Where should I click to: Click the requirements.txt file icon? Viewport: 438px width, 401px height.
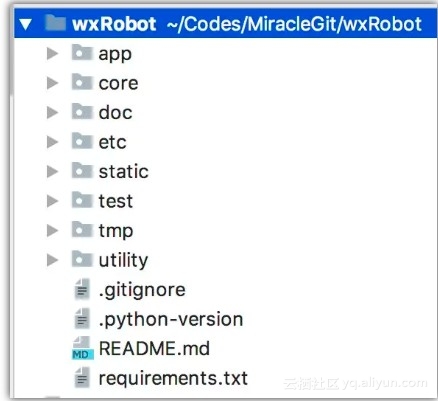point(82,377)
